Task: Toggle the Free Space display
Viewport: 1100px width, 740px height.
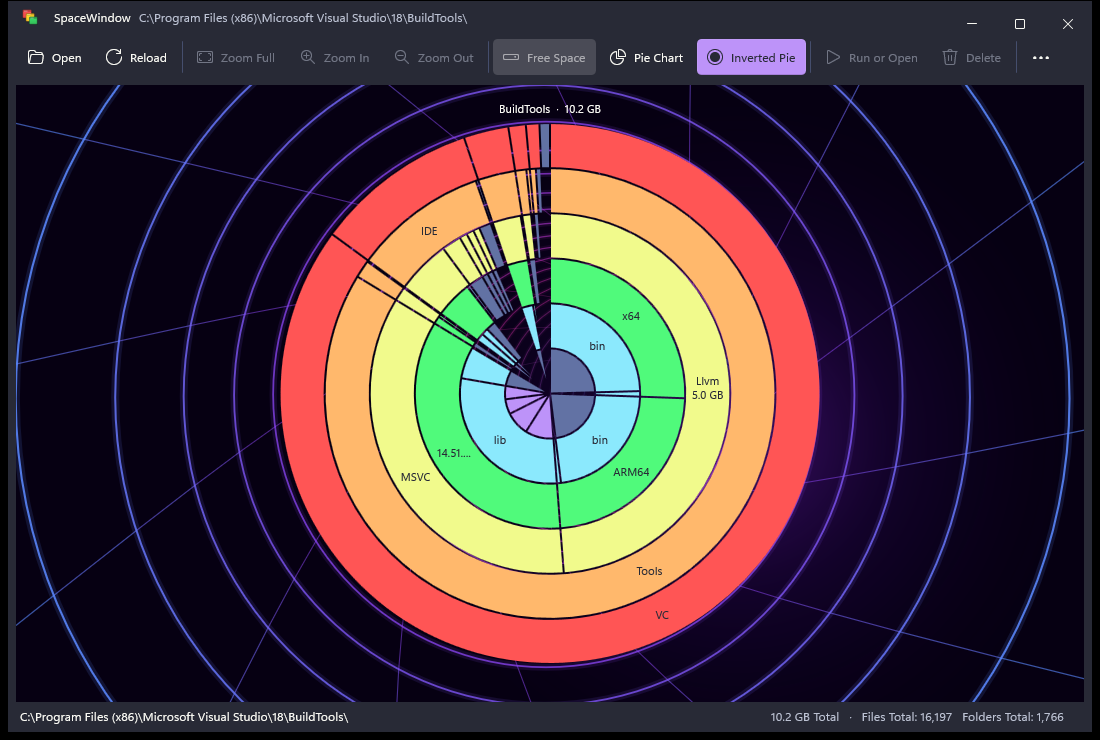Action: click(x=544, y=58)
